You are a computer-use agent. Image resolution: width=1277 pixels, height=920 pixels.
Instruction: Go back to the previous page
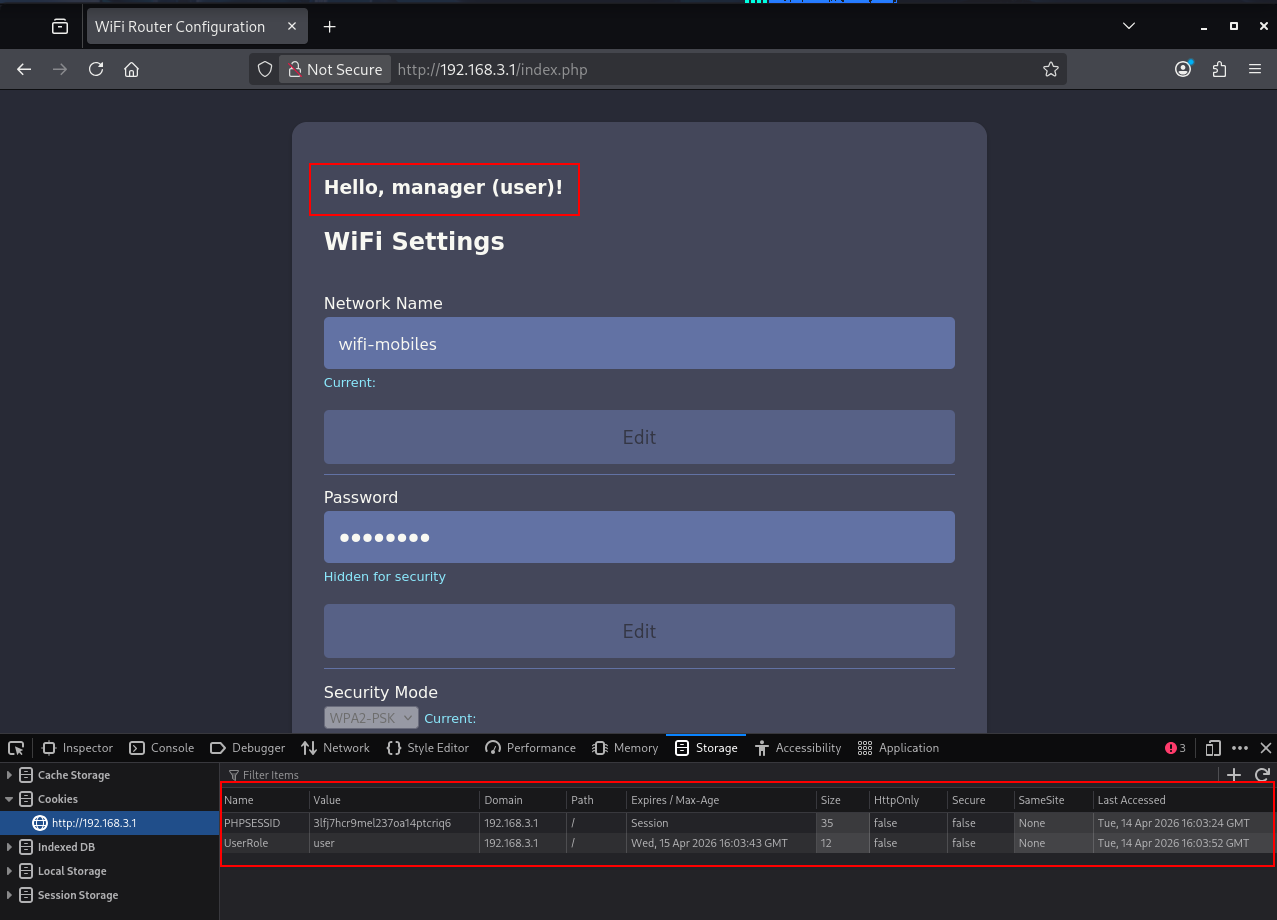click(24, 69)
